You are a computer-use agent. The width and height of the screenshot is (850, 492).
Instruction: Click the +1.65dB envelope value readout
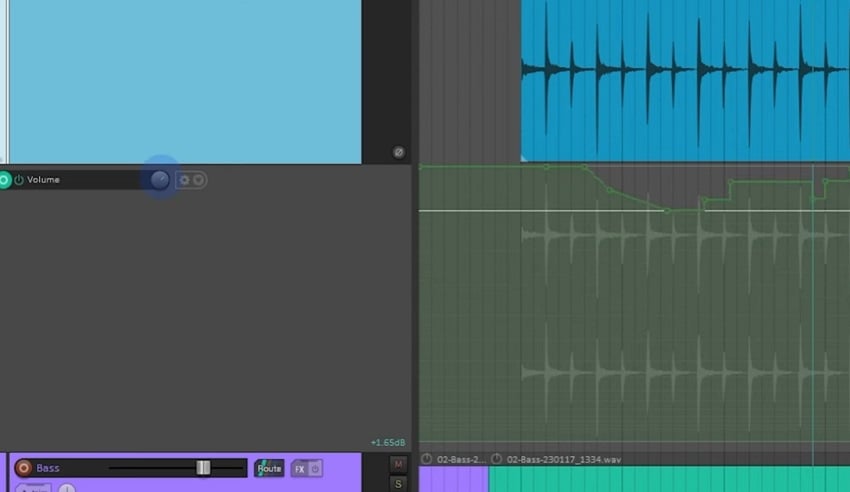[x=388, y=443]
